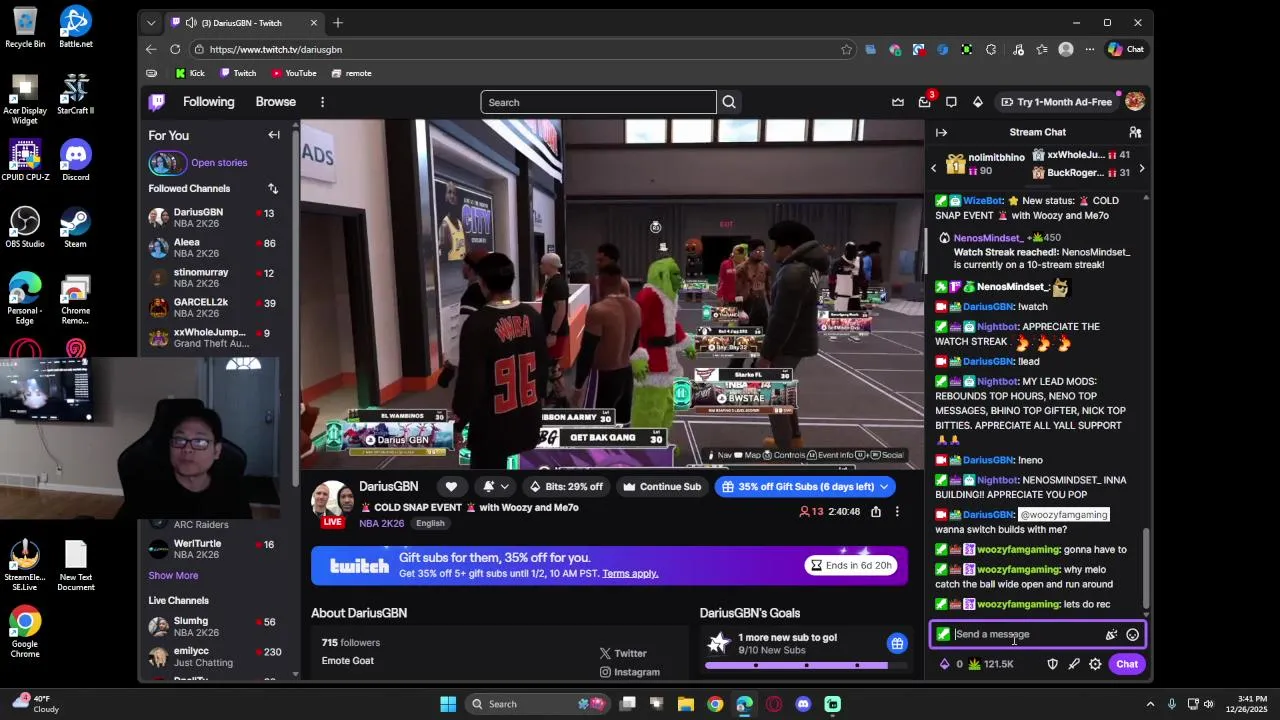1280x720 pixels.
Task: Open Windows Start menu
Action: 448,704
